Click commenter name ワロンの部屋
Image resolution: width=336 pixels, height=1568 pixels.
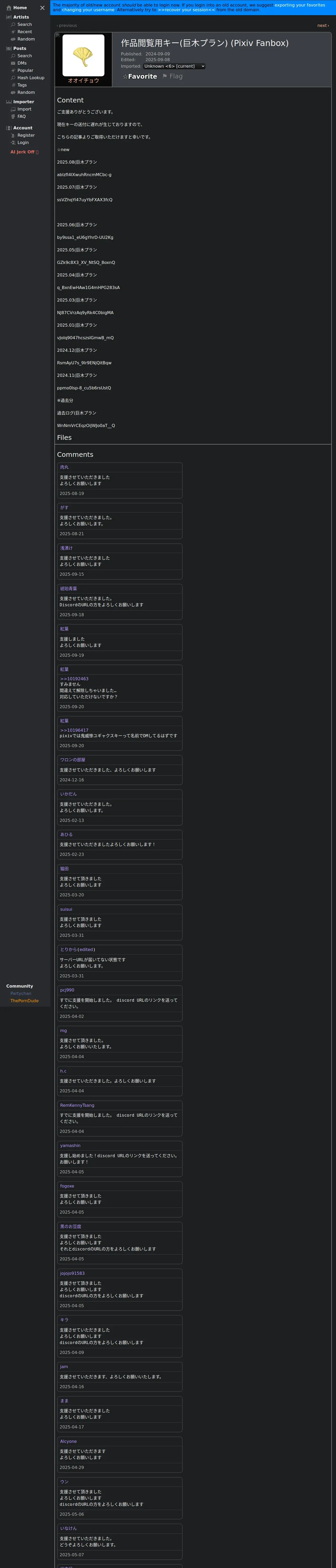pos(72,760)
